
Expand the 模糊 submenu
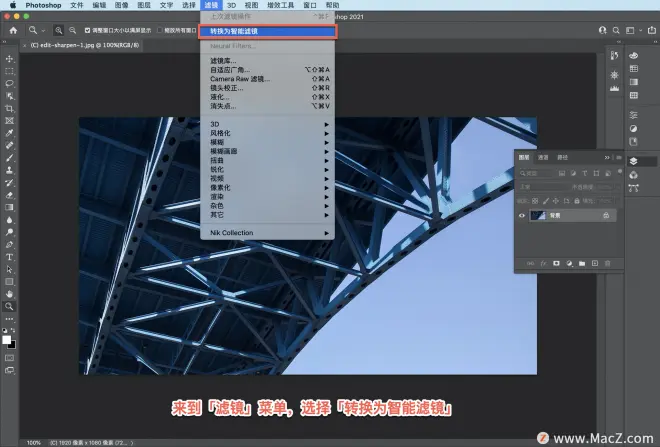click(268, 142)
